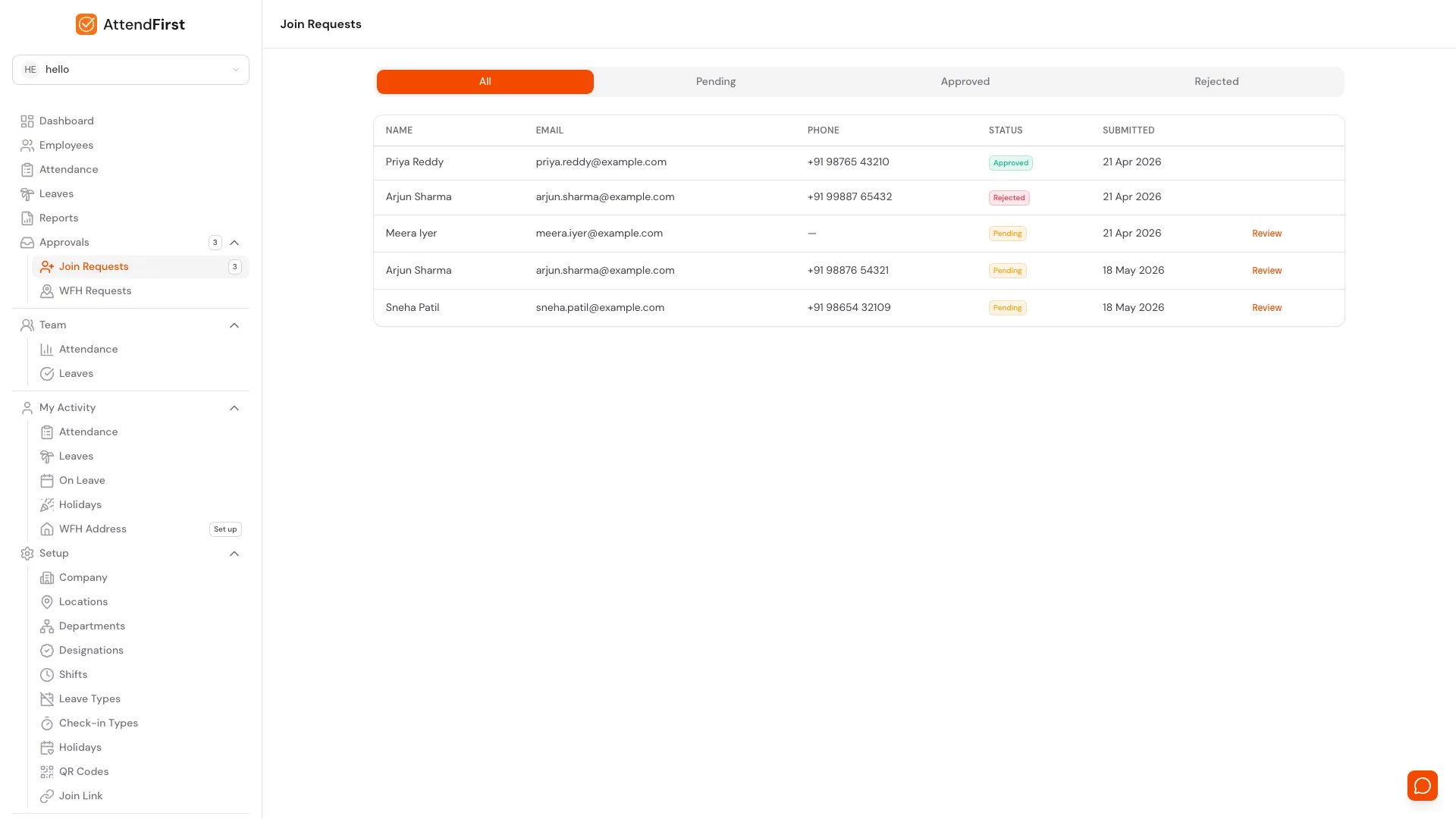The height and width of the screenshot is (819, 1456).
Task: Collapse the Team section chevron
Action: (234, 325)
